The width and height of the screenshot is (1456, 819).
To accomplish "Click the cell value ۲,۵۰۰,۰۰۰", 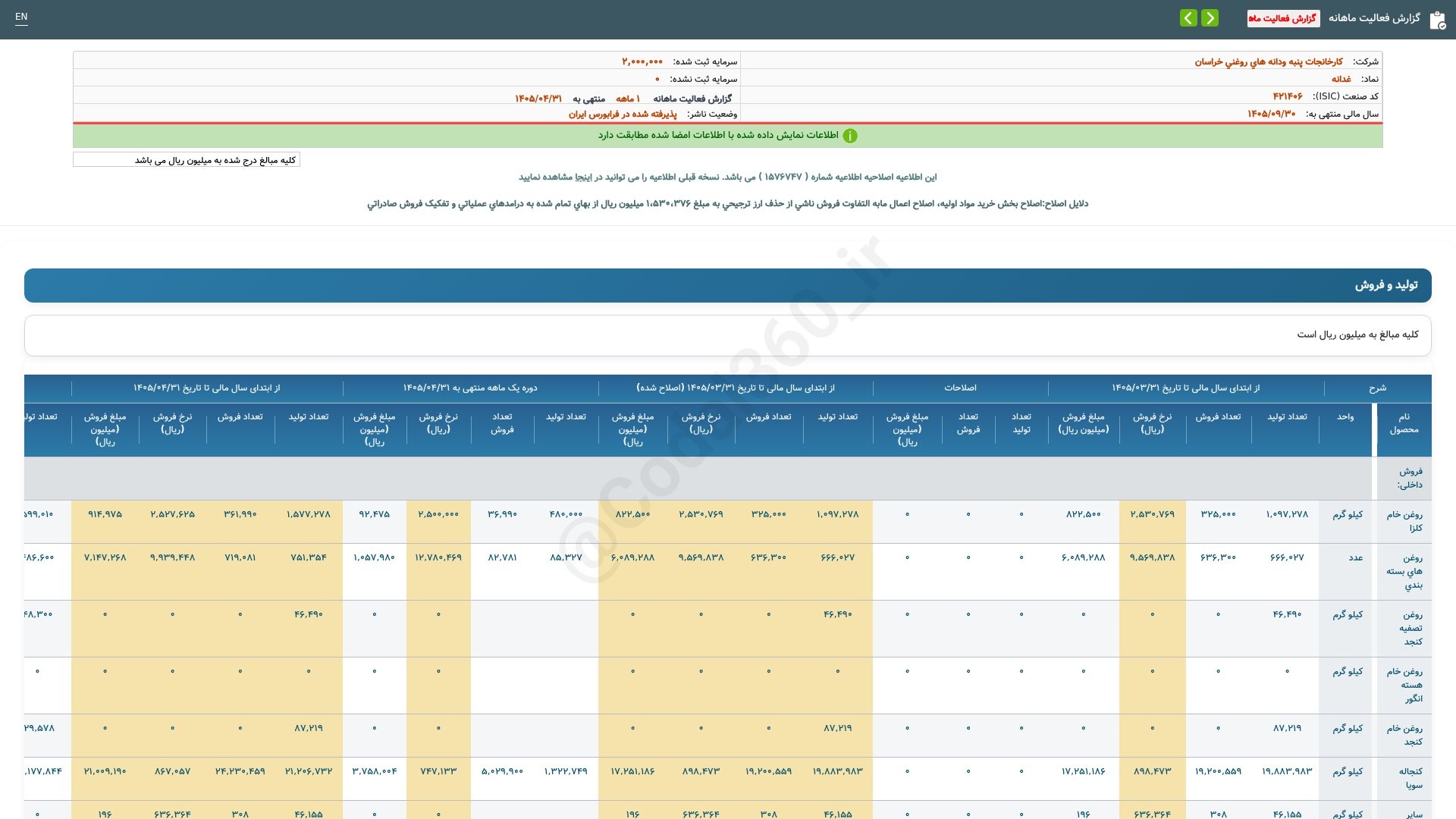I will point(438,514).
